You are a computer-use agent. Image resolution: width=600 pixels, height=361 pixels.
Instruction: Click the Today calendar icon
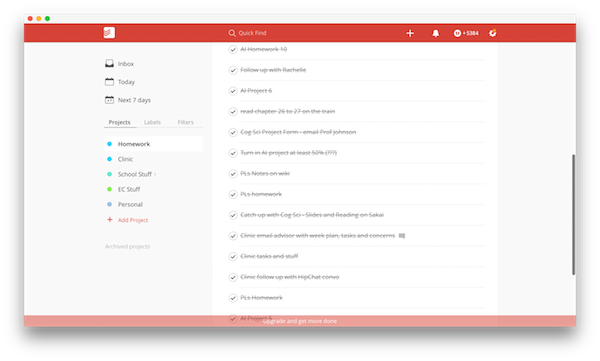point(109,82)
